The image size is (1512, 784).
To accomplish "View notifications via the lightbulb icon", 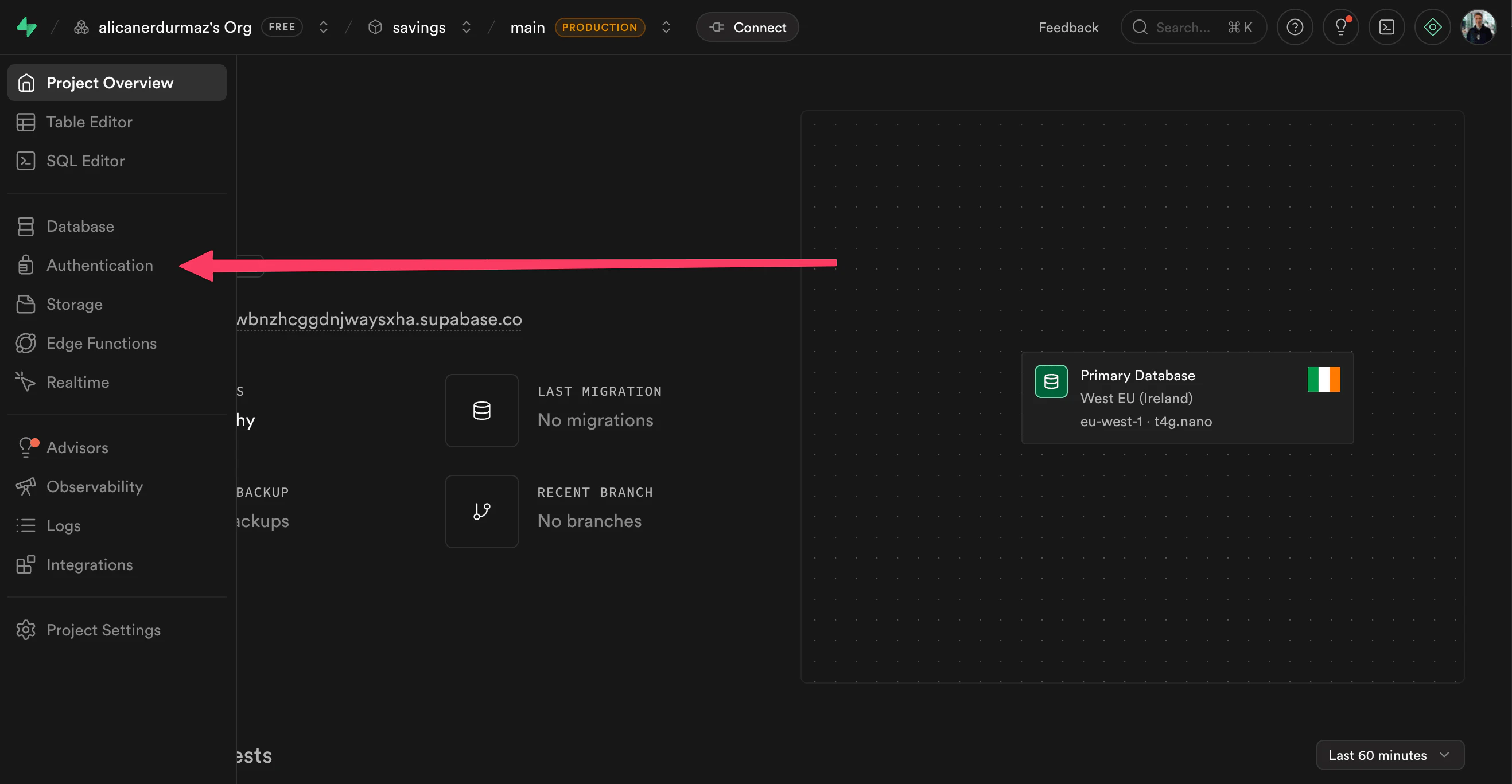I will [1340, 26].
